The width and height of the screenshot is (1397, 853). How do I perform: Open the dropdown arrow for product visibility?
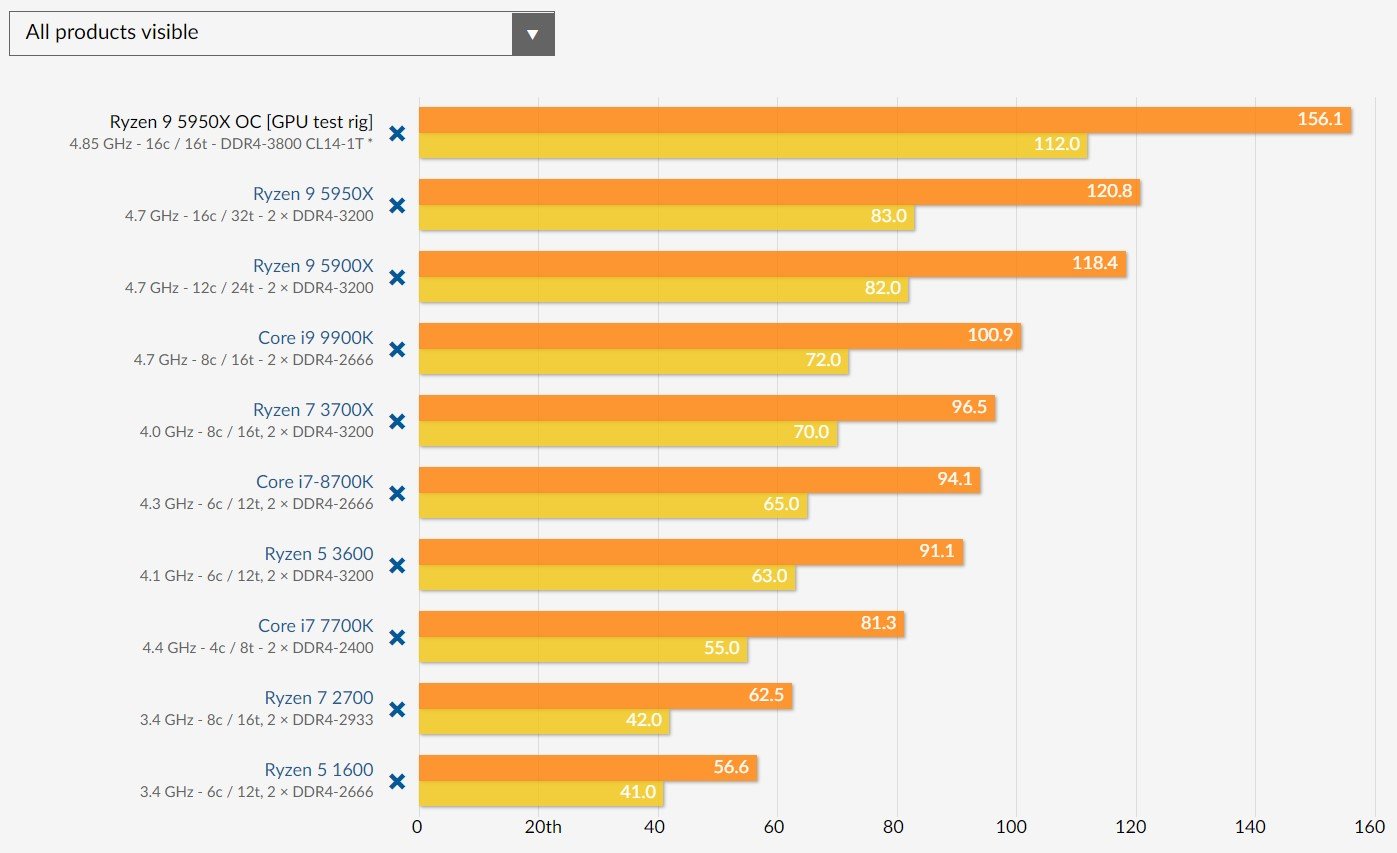click(x=533, y=33)
